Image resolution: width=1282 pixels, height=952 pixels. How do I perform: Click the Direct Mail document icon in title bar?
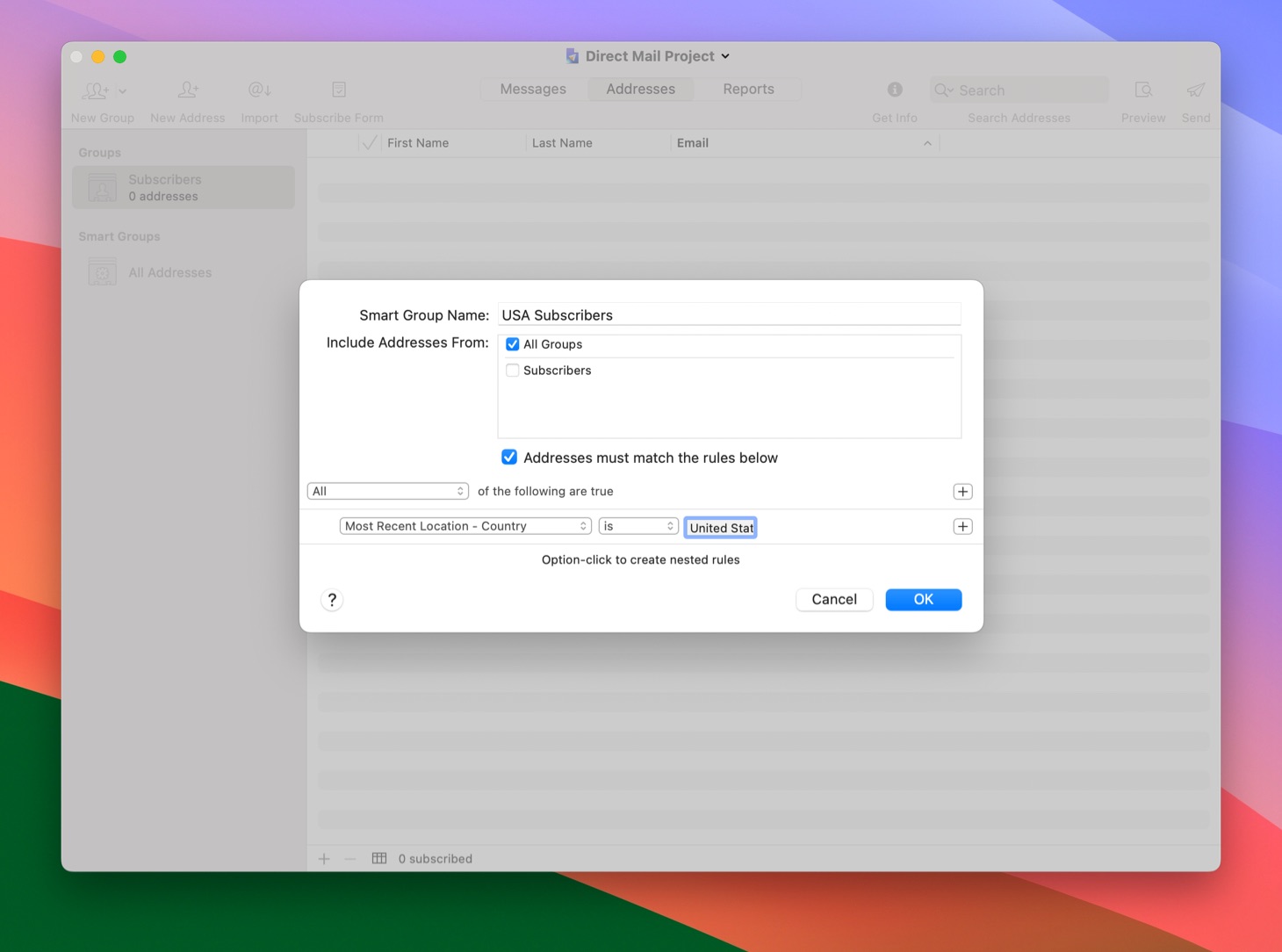[x=573, y=56]
